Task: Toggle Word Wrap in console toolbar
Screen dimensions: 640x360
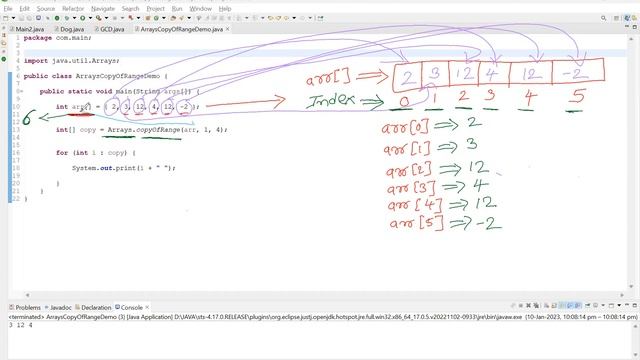Action: pyautogui.click(x=562, y=305)
